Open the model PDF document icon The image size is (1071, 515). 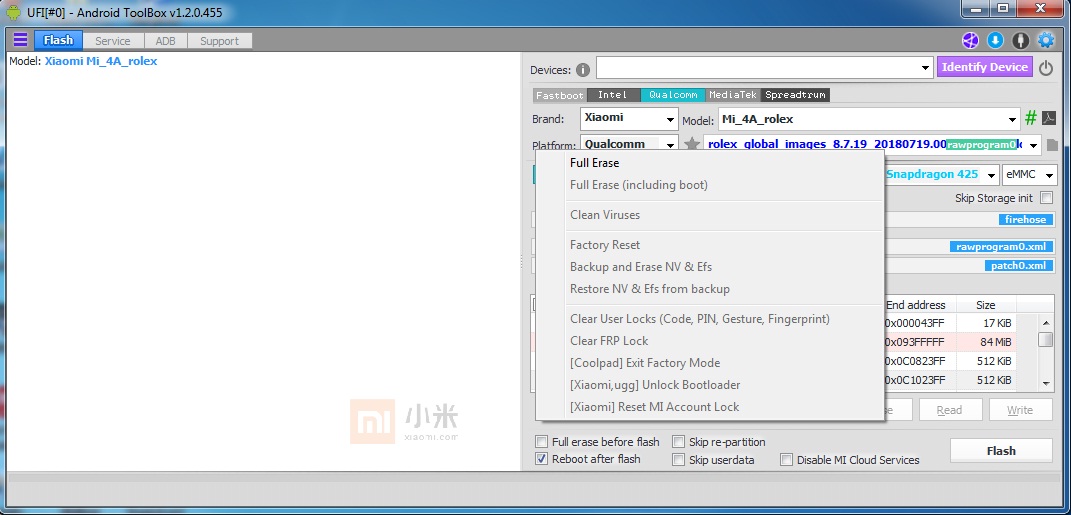tap(1049, 119)
